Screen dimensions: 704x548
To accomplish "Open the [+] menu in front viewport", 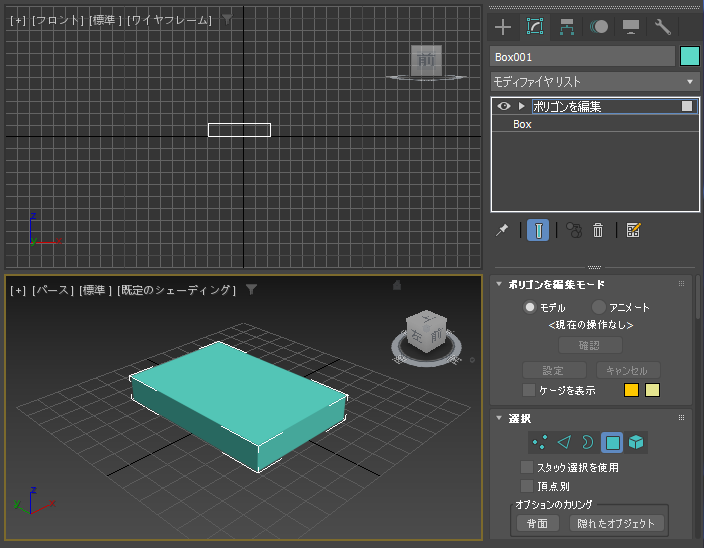I will coord(18,20).
